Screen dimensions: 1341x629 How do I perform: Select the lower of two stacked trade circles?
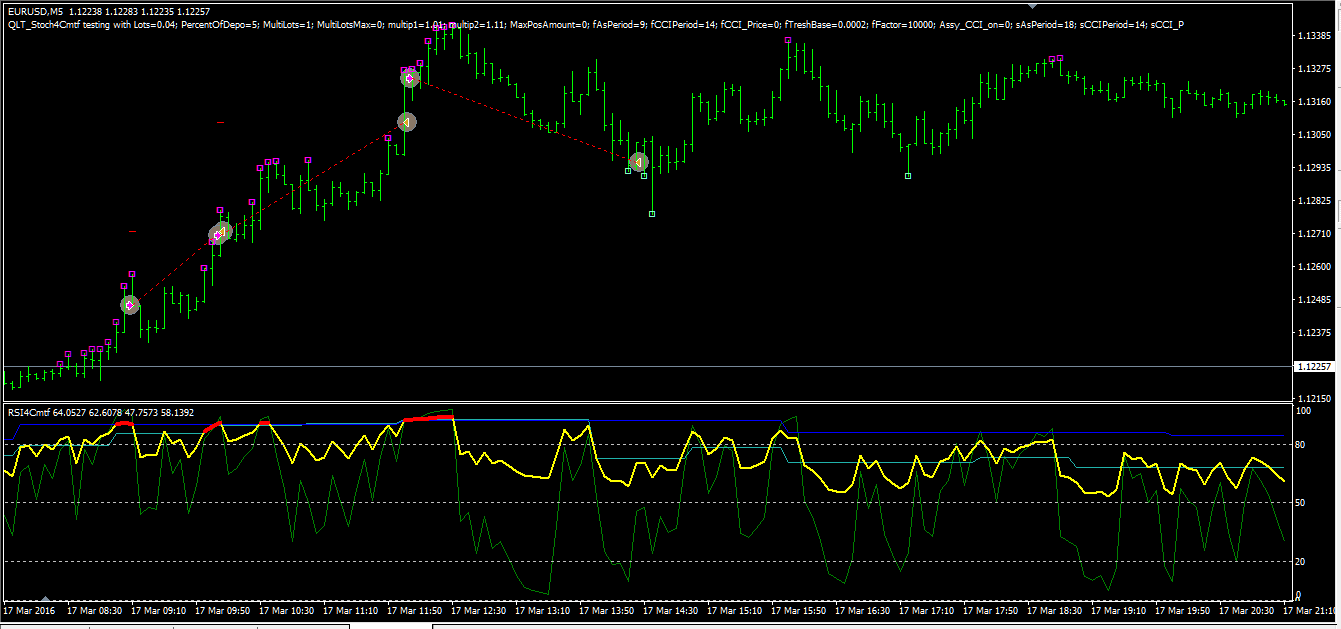click(406, 122)
